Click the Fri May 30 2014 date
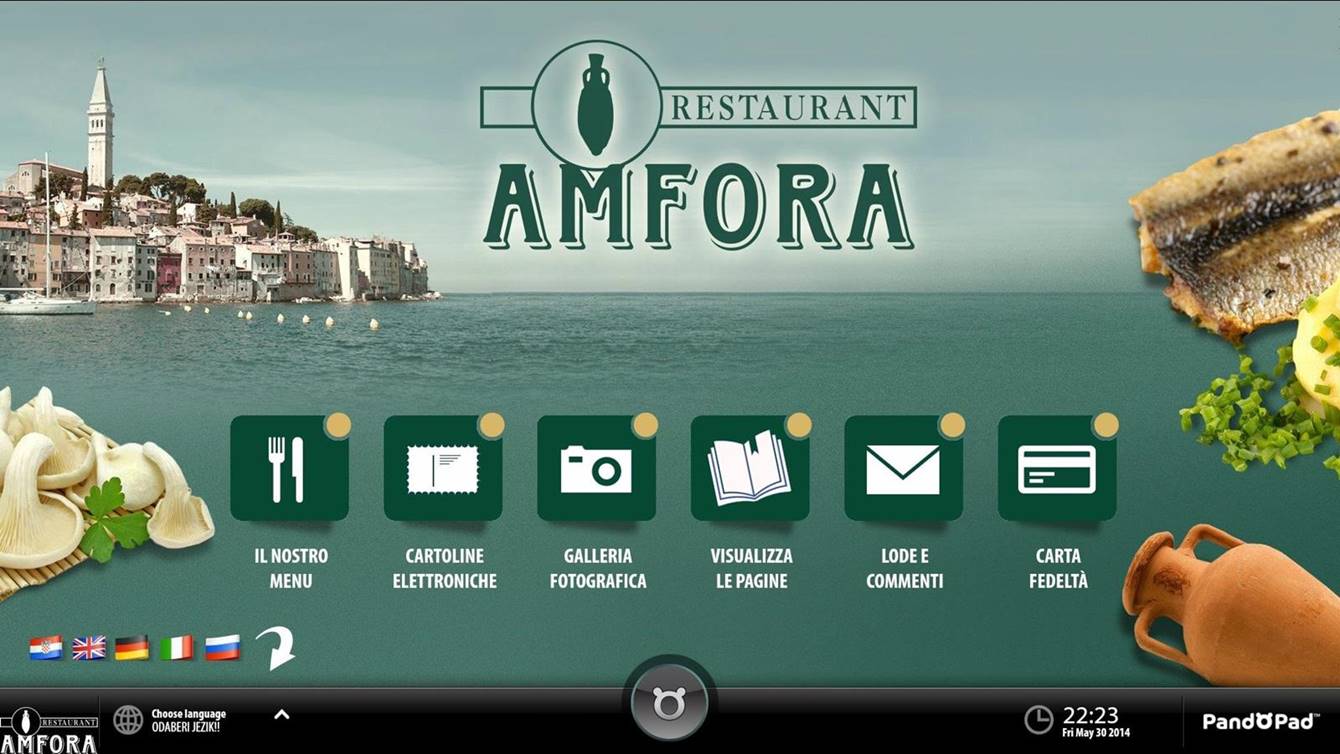This screenshot has width=1340, height=754. click(1096, 733)
